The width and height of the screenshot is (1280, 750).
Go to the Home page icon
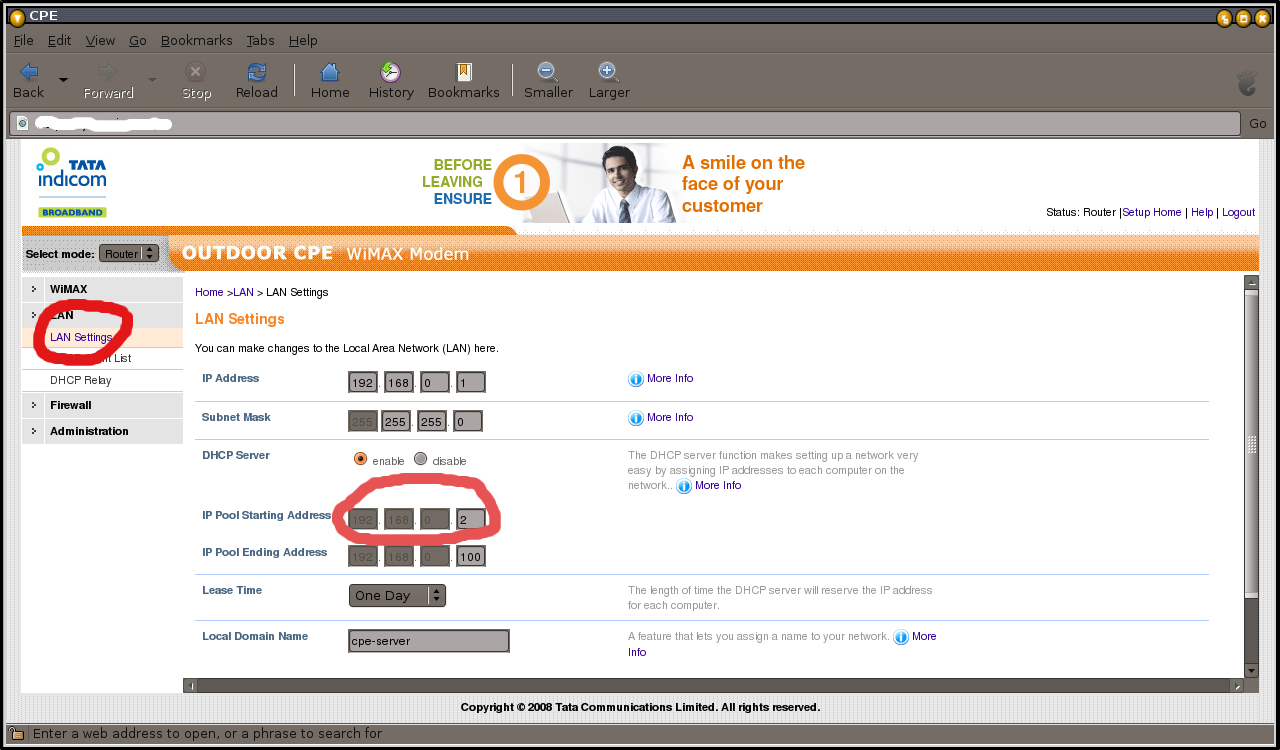(x=329, y=72)
